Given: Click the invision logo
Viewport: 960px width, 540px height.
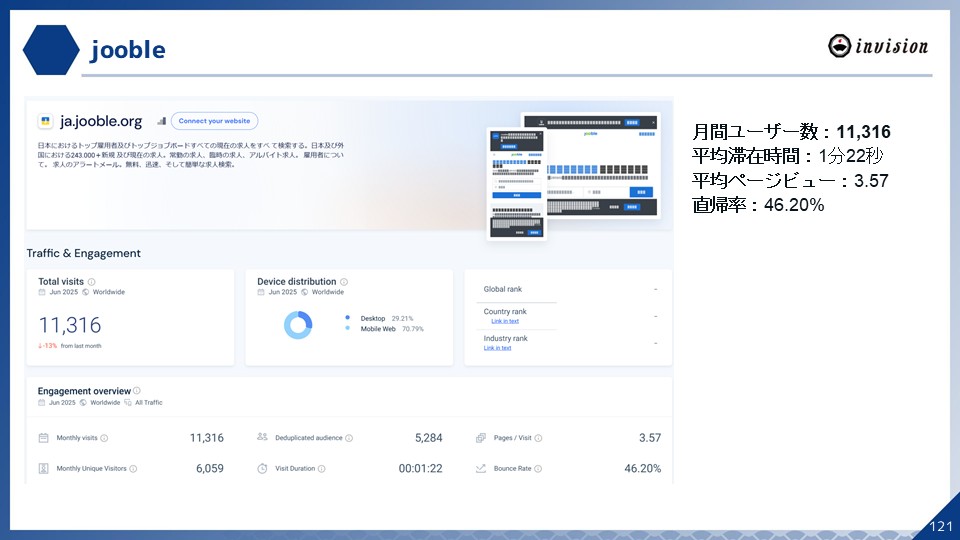Looking at the screenshot, I should coord(877,46).
